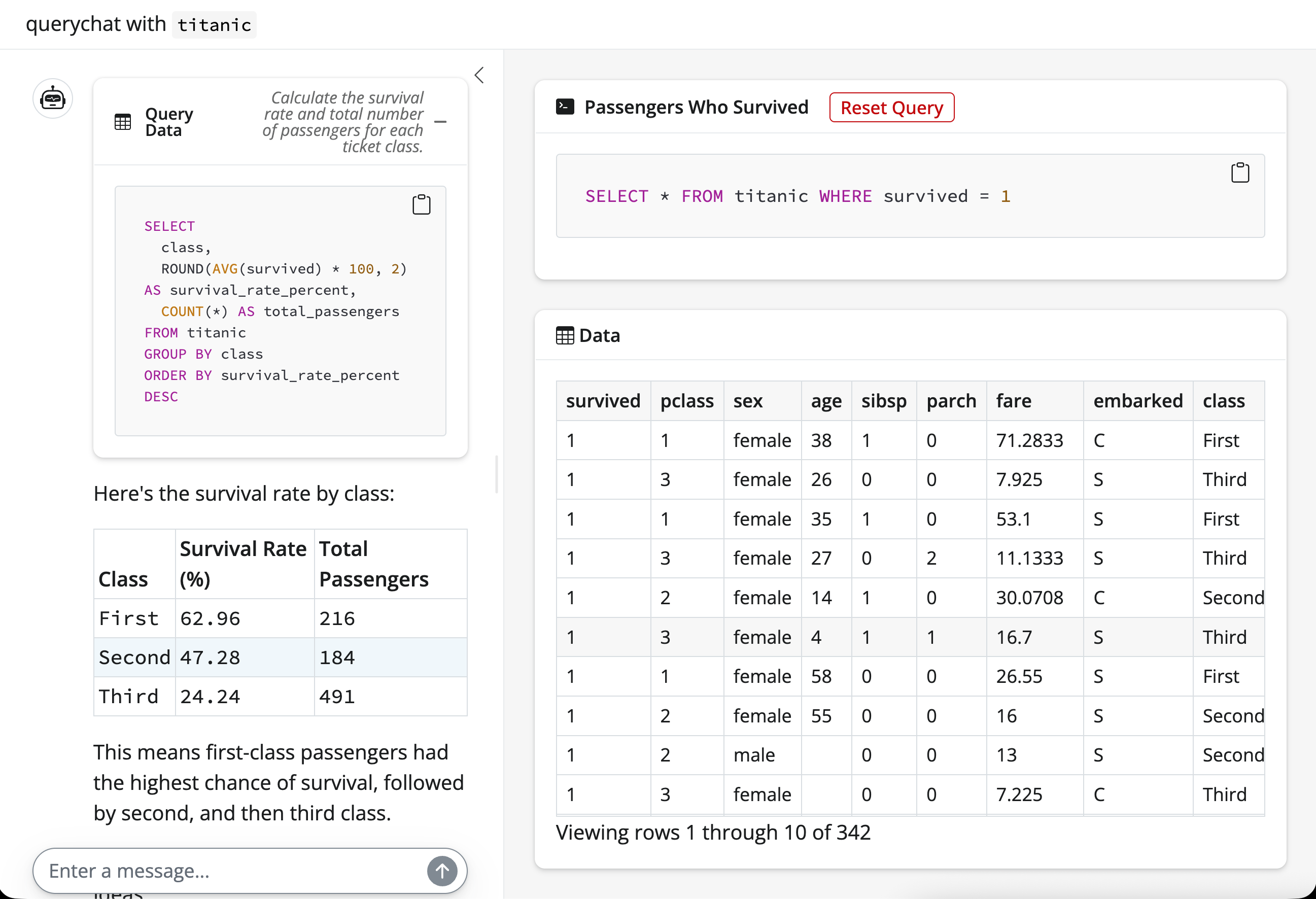
Task: Copy the survived passengers SQL query
Action: [x=1240, y=172]
